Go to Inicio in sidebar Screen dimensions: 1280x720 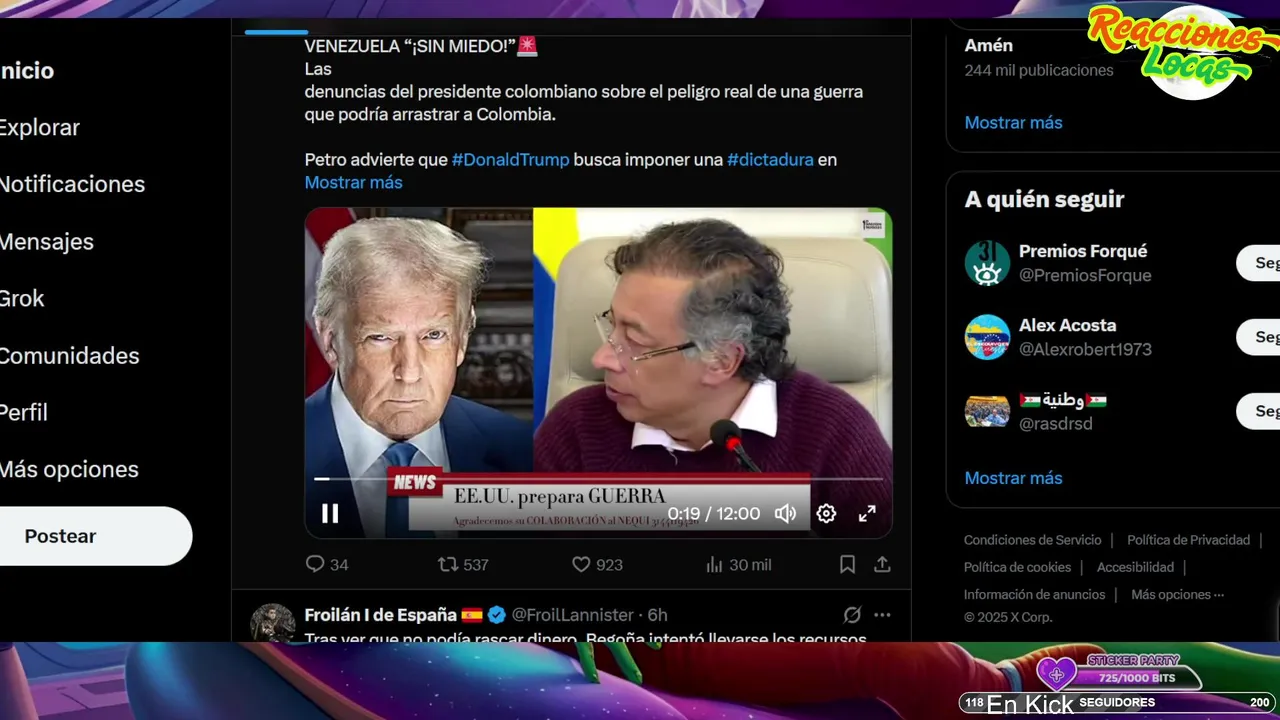click(x=27, y=71)
